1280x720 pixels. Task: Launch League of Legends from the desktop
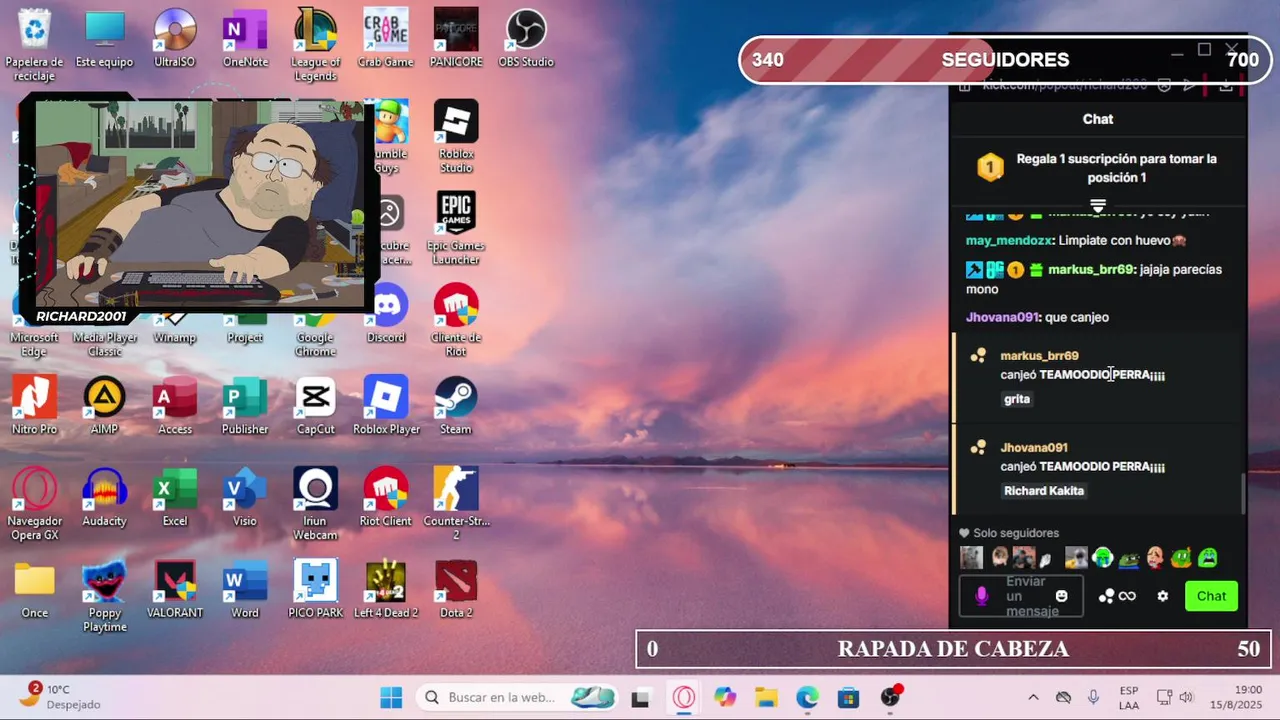coord(315,45)
